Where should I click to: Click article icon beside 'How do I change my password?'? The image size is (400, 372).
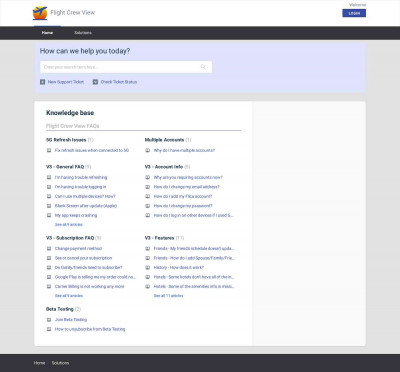pyautogui.click(x=148, y=206)
